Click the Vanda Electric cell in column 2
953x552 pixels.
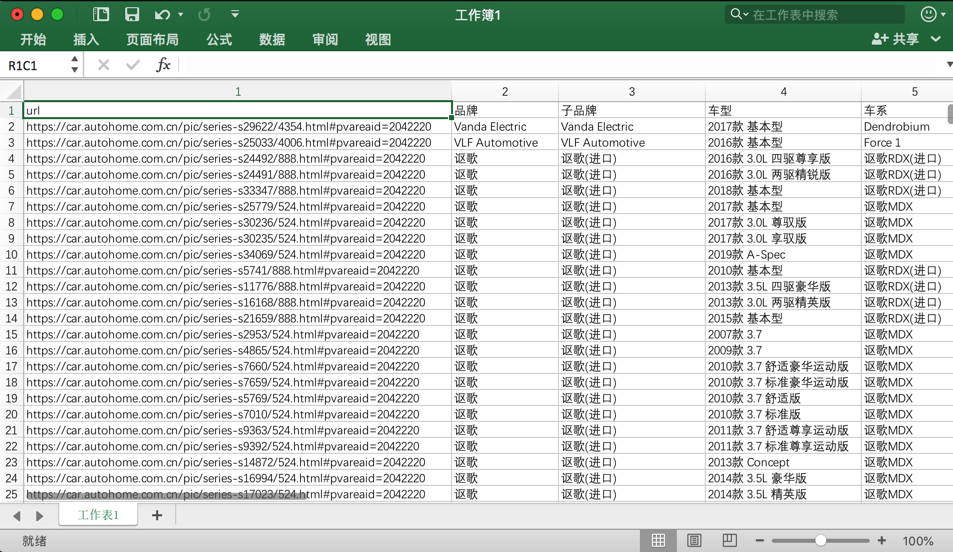click(505, 126)
